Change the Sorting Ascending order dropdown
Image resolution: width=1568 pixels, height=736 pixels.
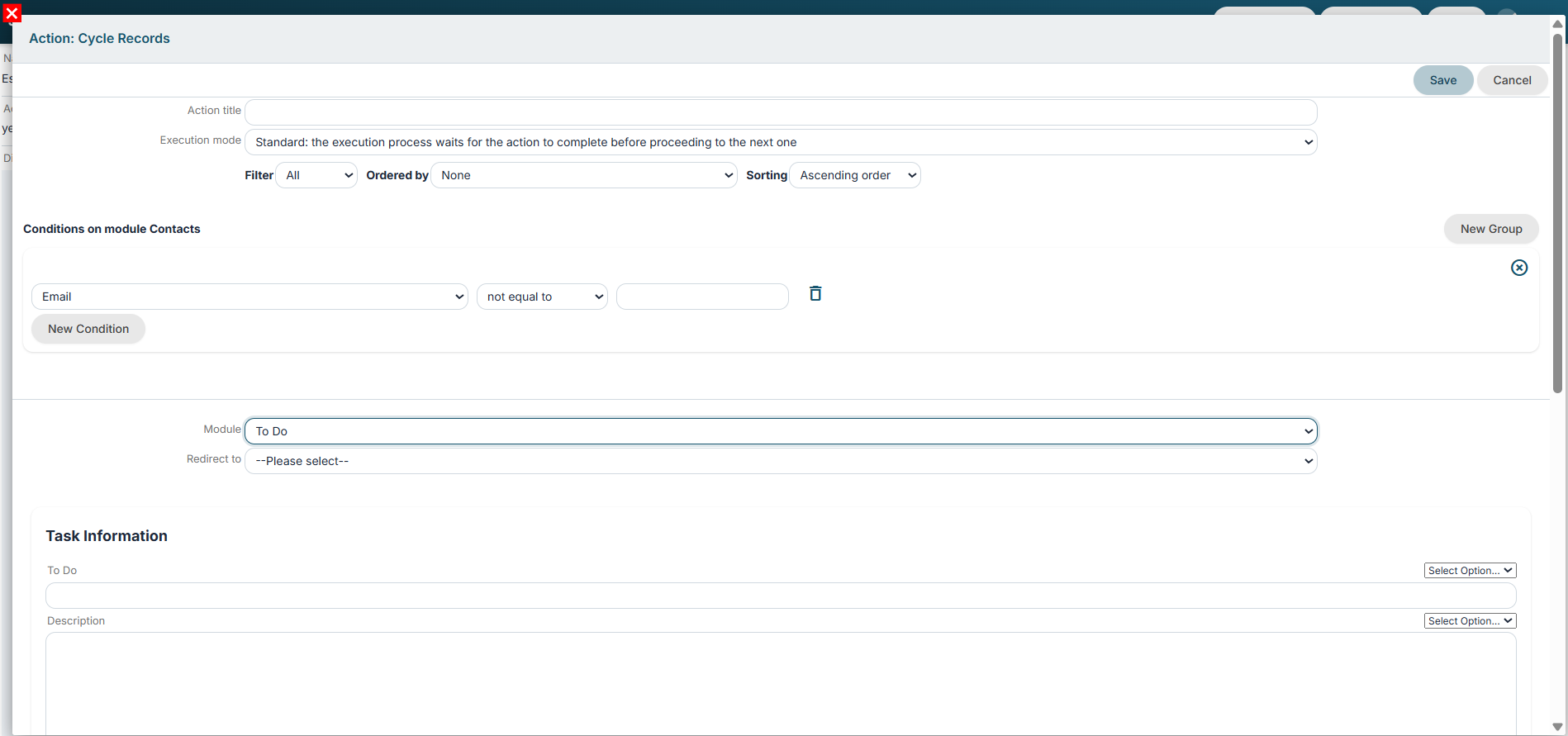pos(855,175)
